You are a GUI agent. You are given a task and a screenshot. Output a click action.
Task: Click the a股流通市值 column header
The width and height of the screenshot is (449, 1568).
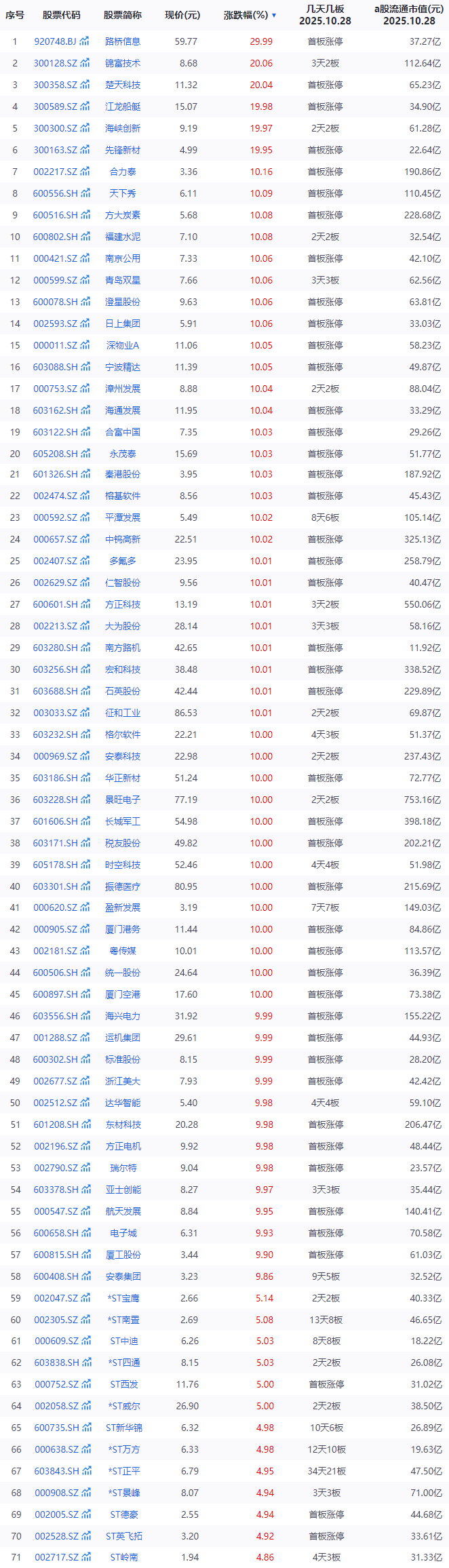(409, 15)
